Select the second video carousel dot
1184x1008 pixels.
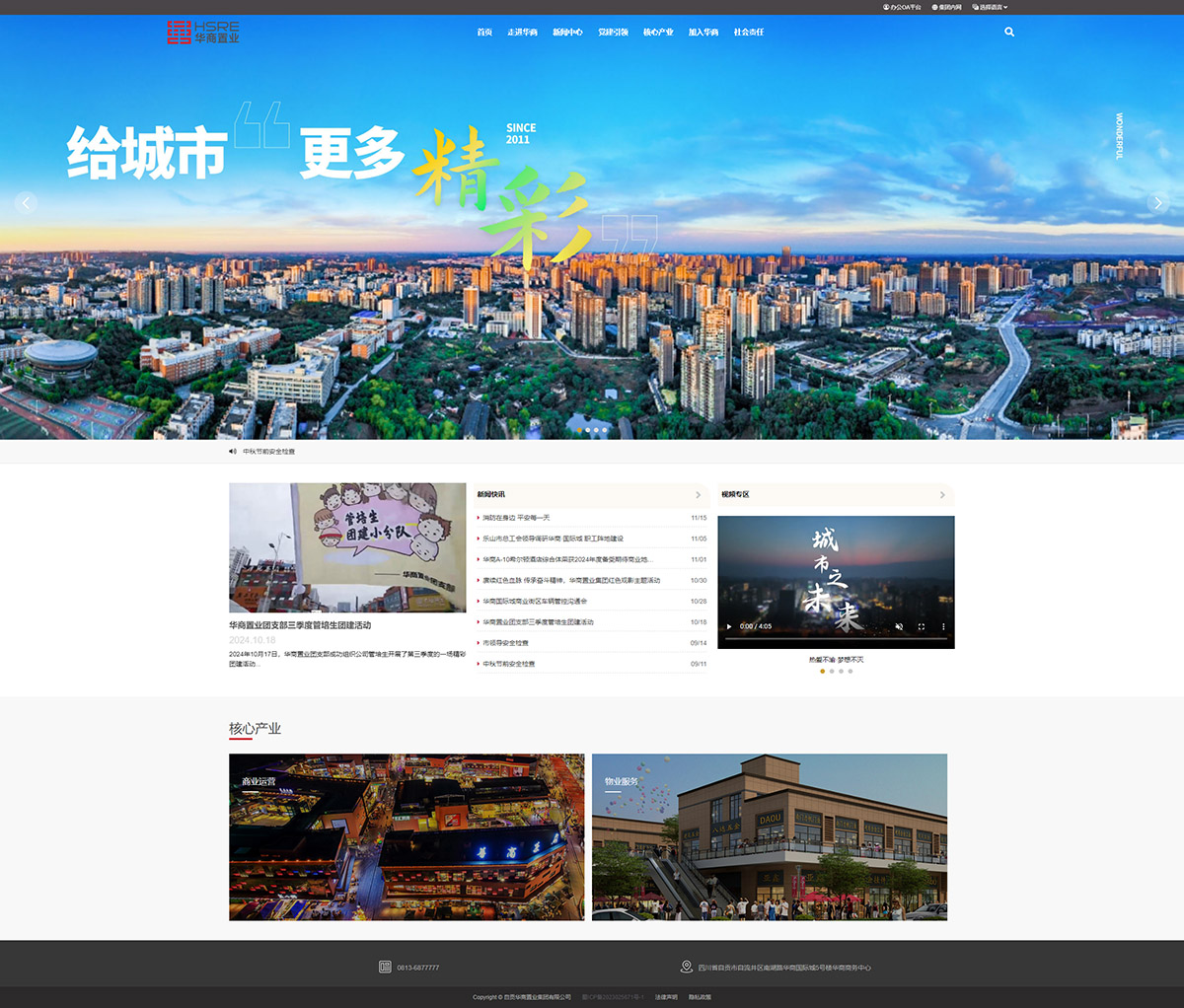tap(832, 672)
